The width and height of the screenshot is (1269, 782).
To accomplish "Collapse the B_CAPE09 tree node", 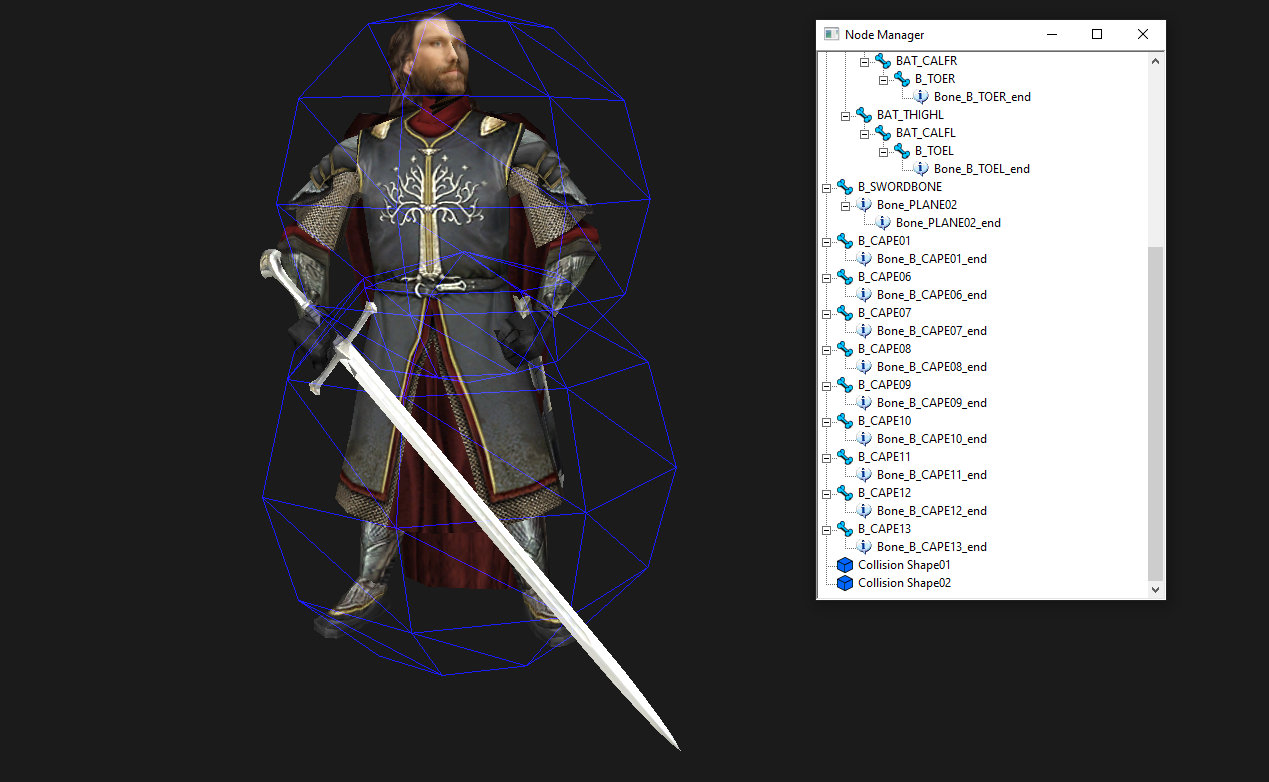I will tap(826, 385).
